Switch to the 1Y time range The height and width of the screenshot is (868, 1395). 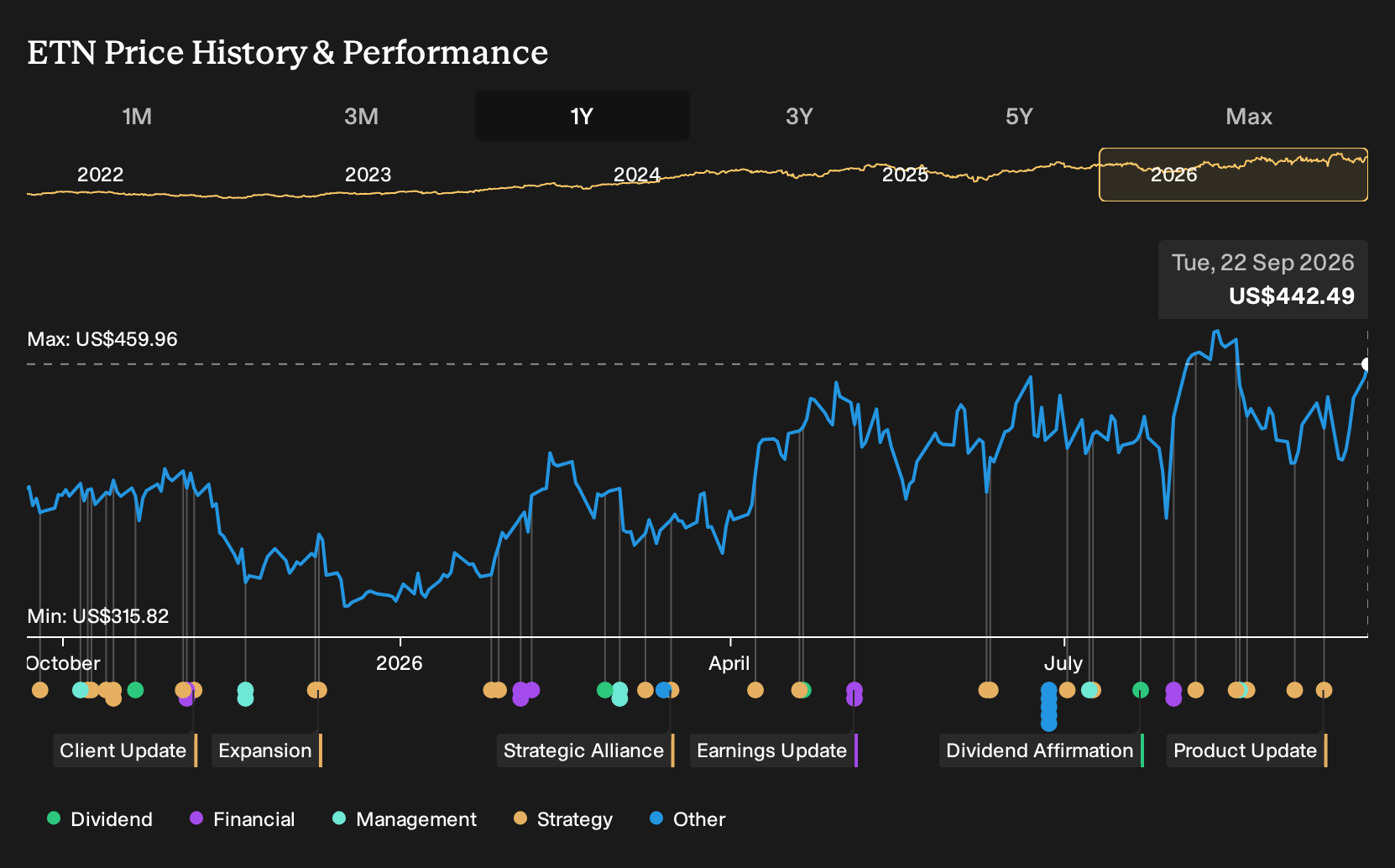click(x=583, y=116)
